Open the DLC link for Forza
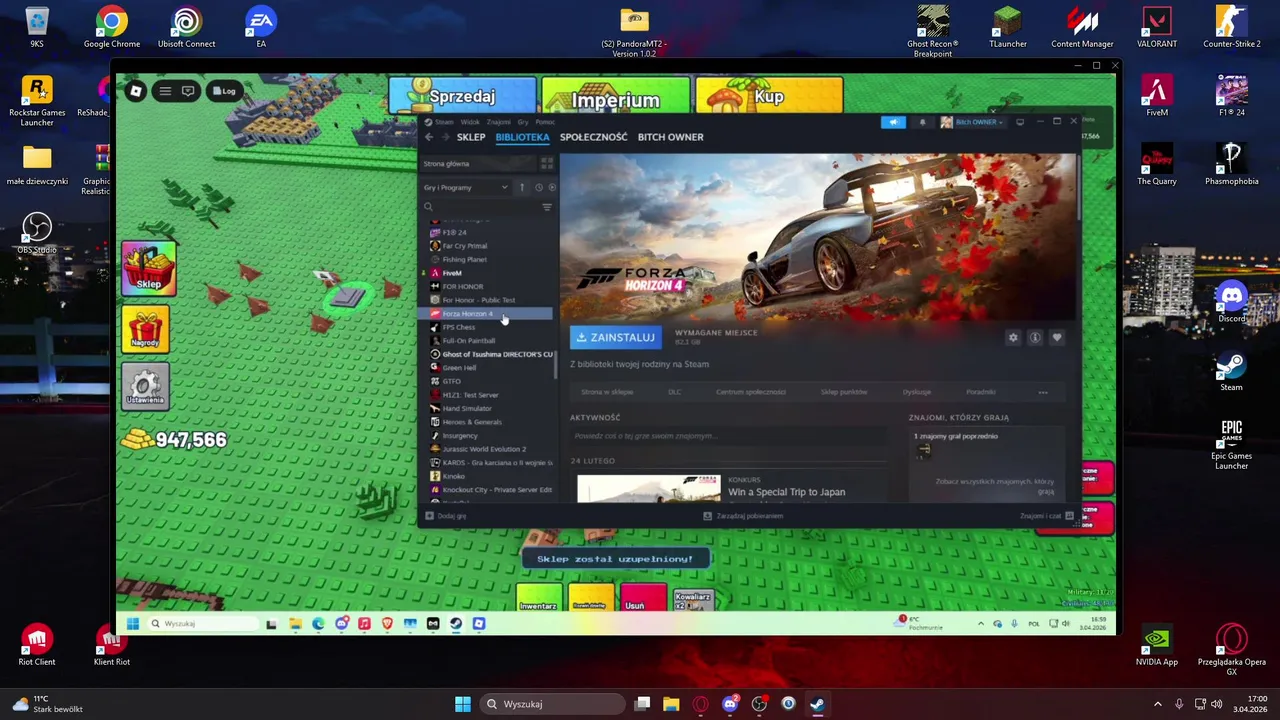This screenshot has height=720, width=1280. point(675,392)
